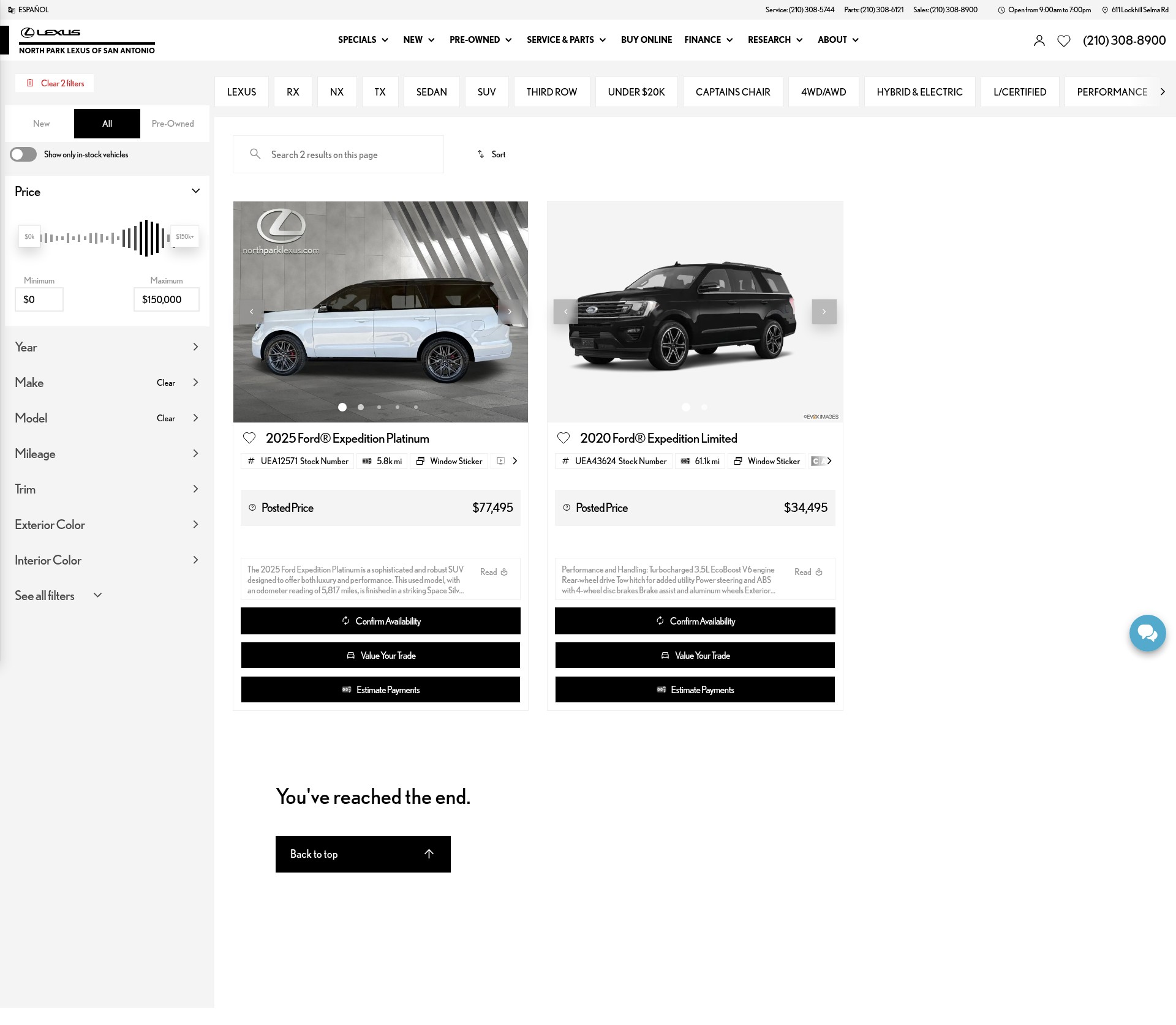The image size is (1176, 1025).
Task: Click the Lexus logo
Action: click(x=50, y=32)
